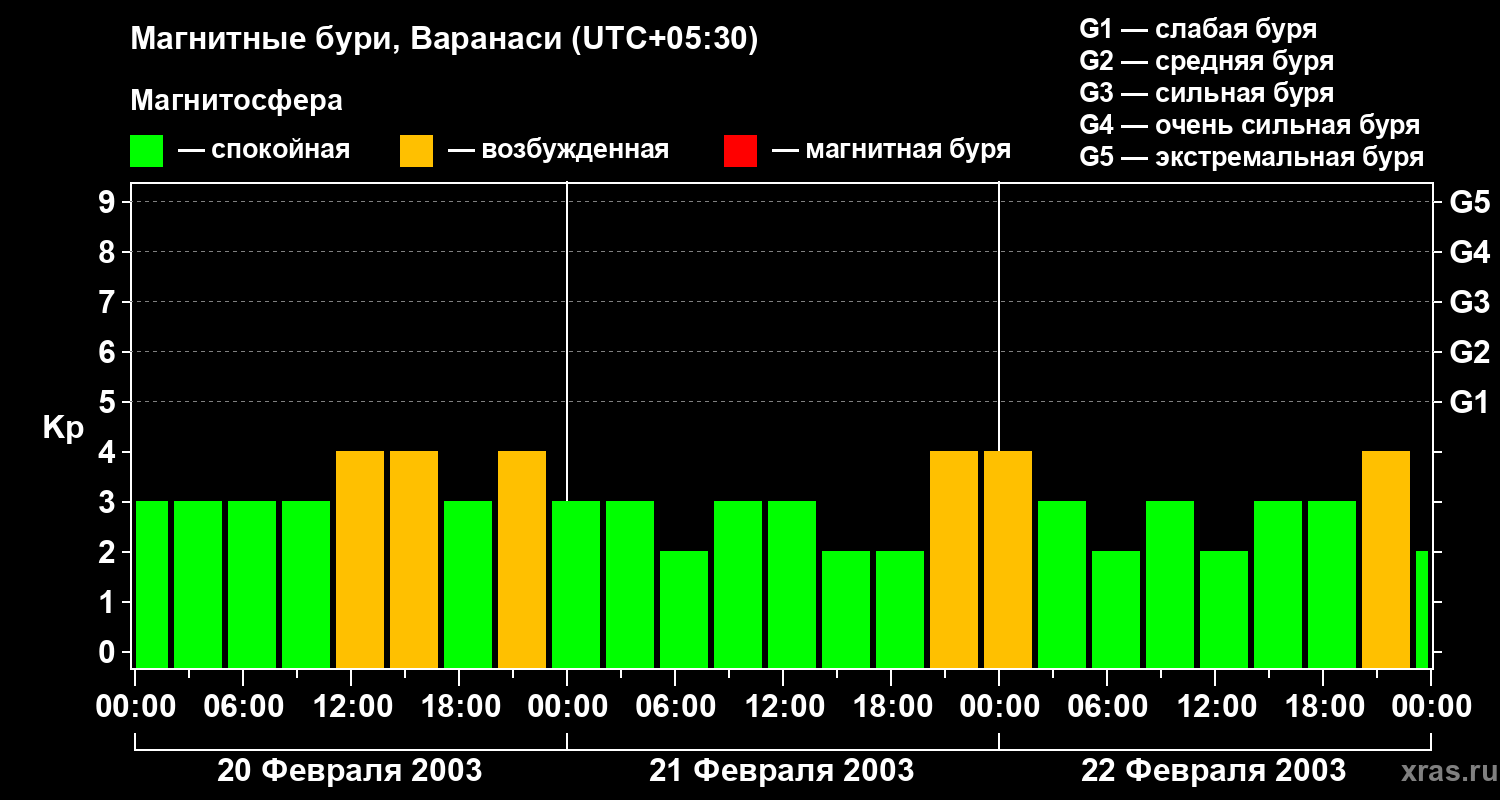The image size is (1500, 800).
Task: Click the '— возбужденная' legend label
Action: [x=558, y=151]
